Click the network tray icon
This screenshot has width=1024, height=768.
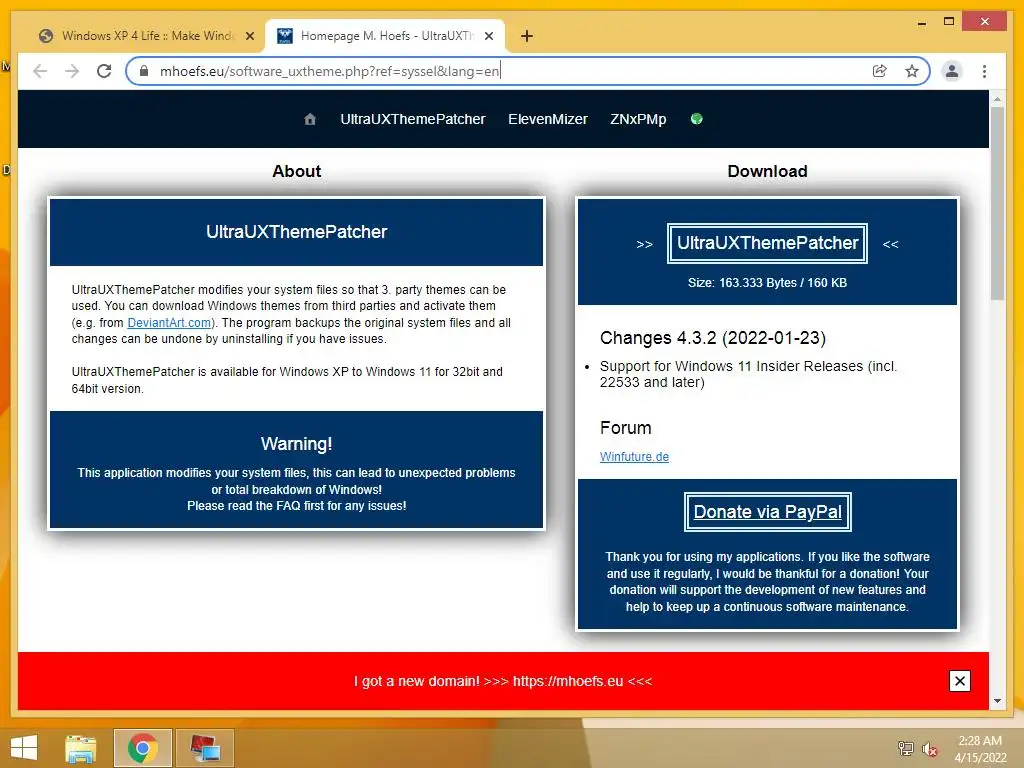[906, 748]
